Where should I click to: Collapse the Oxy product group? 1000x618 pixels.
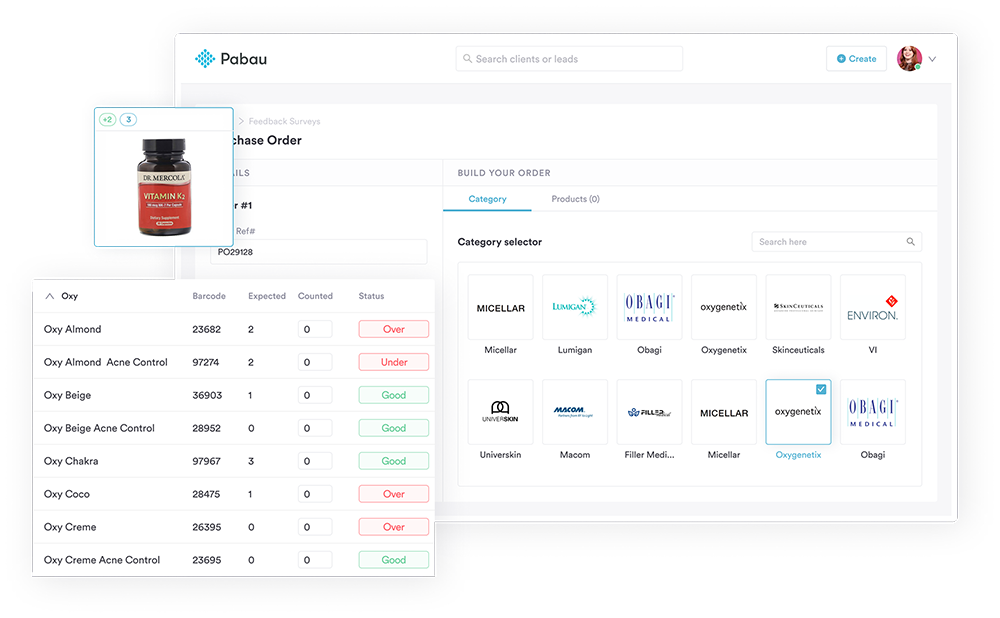pyautogui.click(x=50, y=296)
